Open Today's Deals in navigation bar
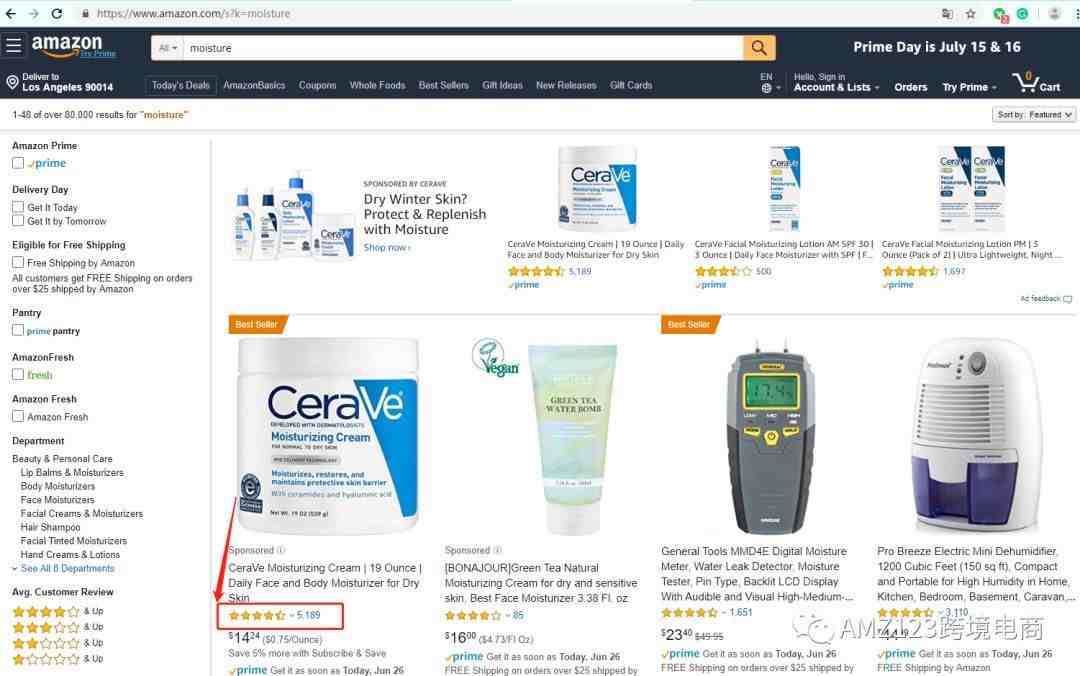 pyautogui.click(x=180, y=85)
